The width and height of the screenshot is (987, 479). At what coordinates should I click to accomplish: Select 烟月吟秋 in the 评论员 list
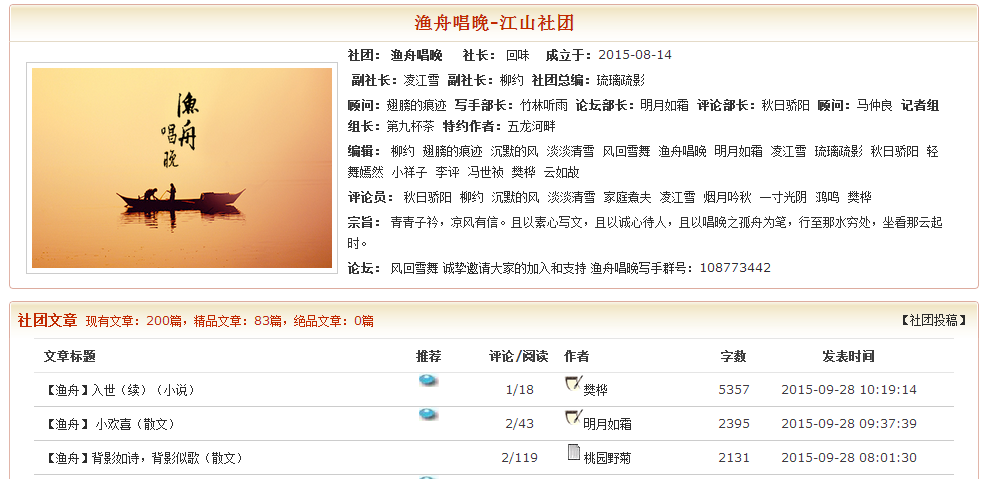(728, 198)
